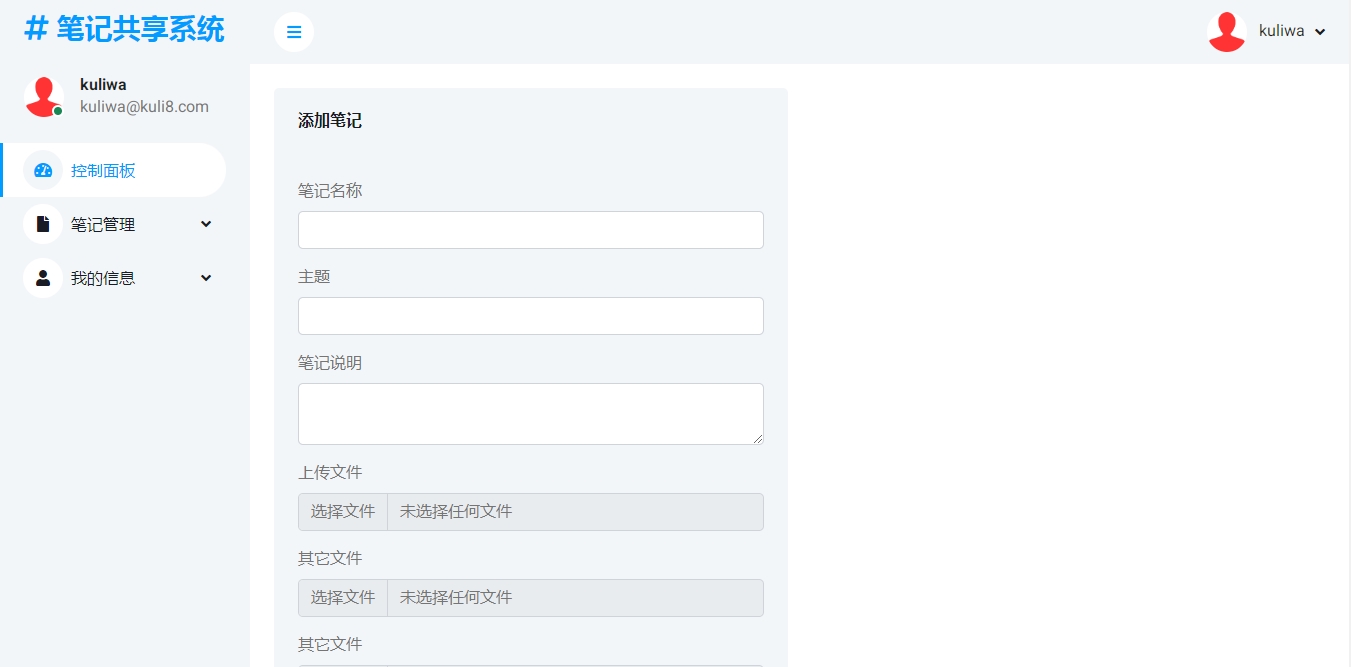Click the sidebar profile avatar
The width and height of the screenshot is (1351, 667).
pyautogui.click(x=43, y=96)
